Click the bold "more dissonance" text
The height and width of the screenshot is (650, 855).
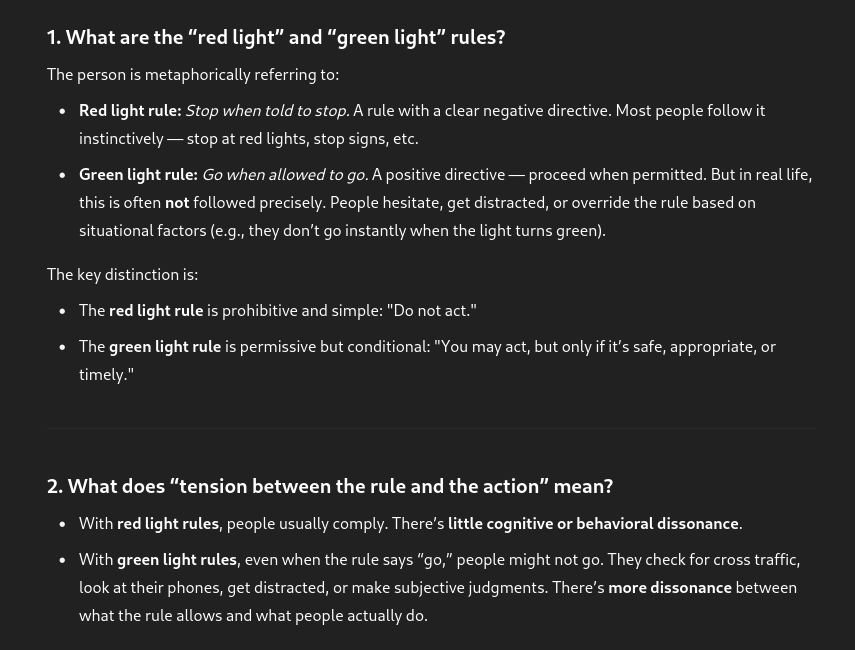[670, 588]
